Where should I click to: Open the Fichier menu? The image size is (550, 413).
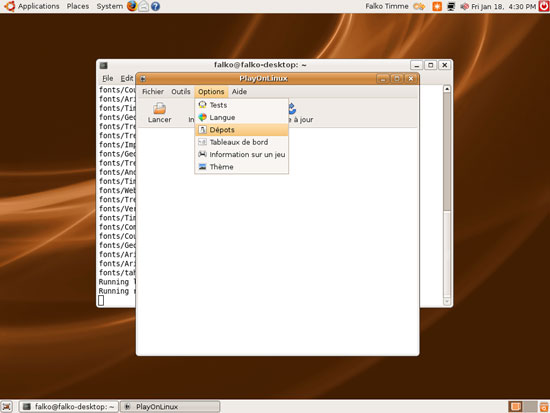click(x=153, y=92)
